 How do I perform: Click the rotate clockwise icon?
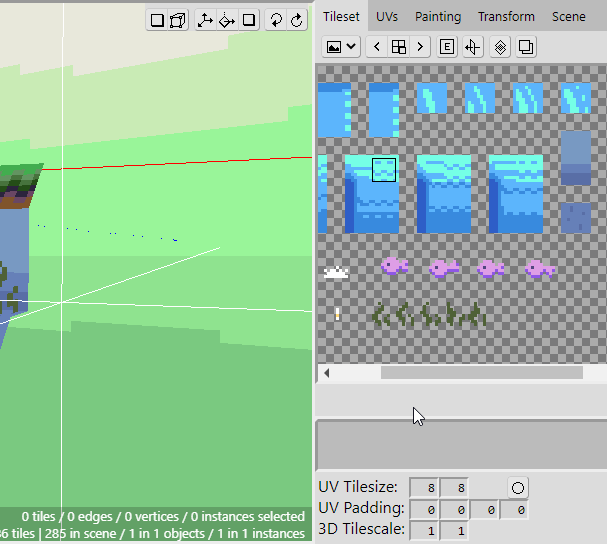coord(297,20)
